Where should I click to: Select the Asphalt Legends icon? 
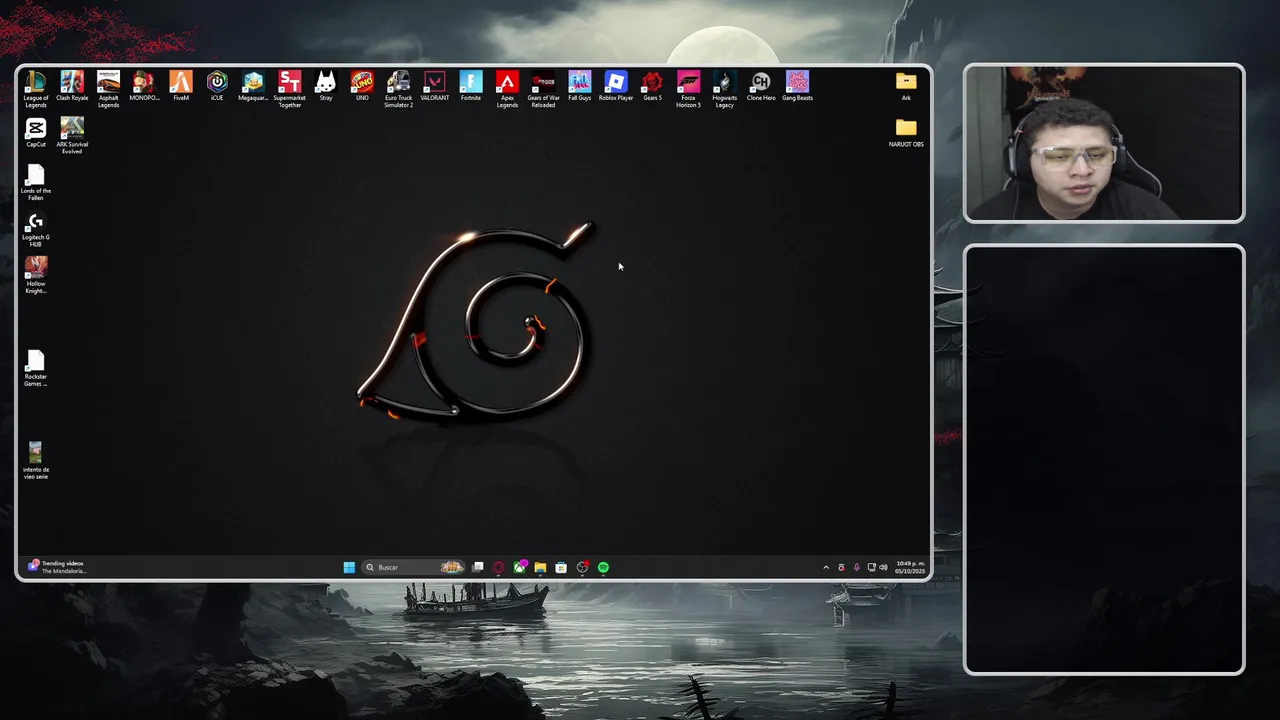108,89
